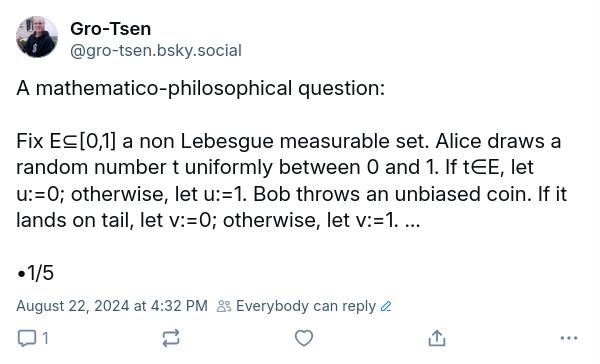Click the mathematico-philosophical question heading line

(x=201, y=88)
